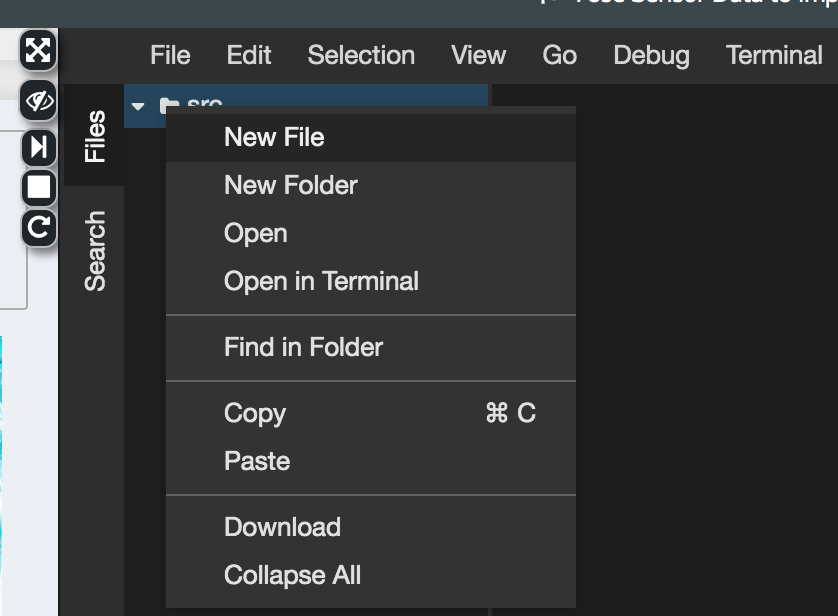
Task: Switch to the Search sidebar tab
Action: (94, 251)
